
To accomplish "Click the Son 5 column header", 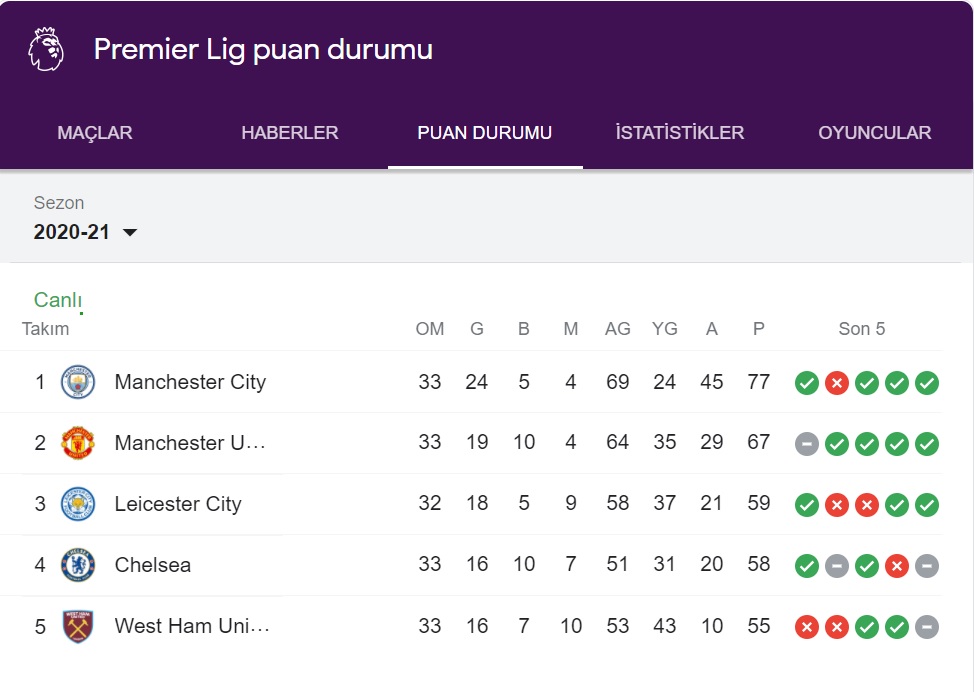I will 862,329.
